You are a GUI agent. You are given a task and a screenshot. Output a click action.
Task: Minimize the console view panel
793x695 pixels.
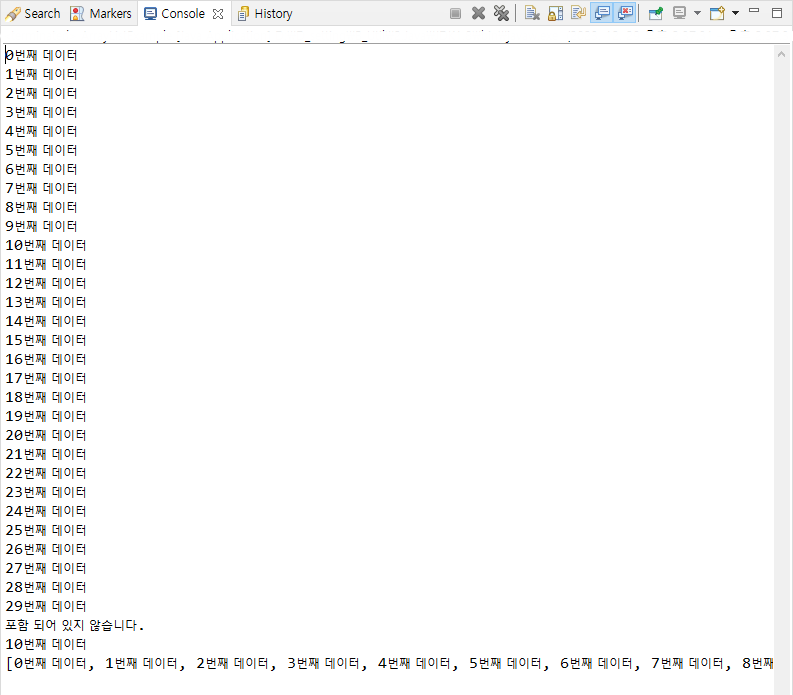(754, 10)
